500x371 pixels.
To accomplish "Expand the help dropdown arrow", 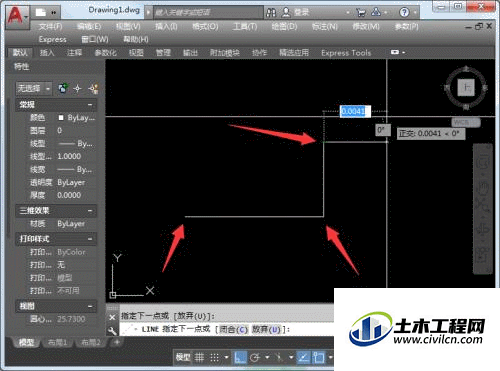I will (x=415, y=13).
